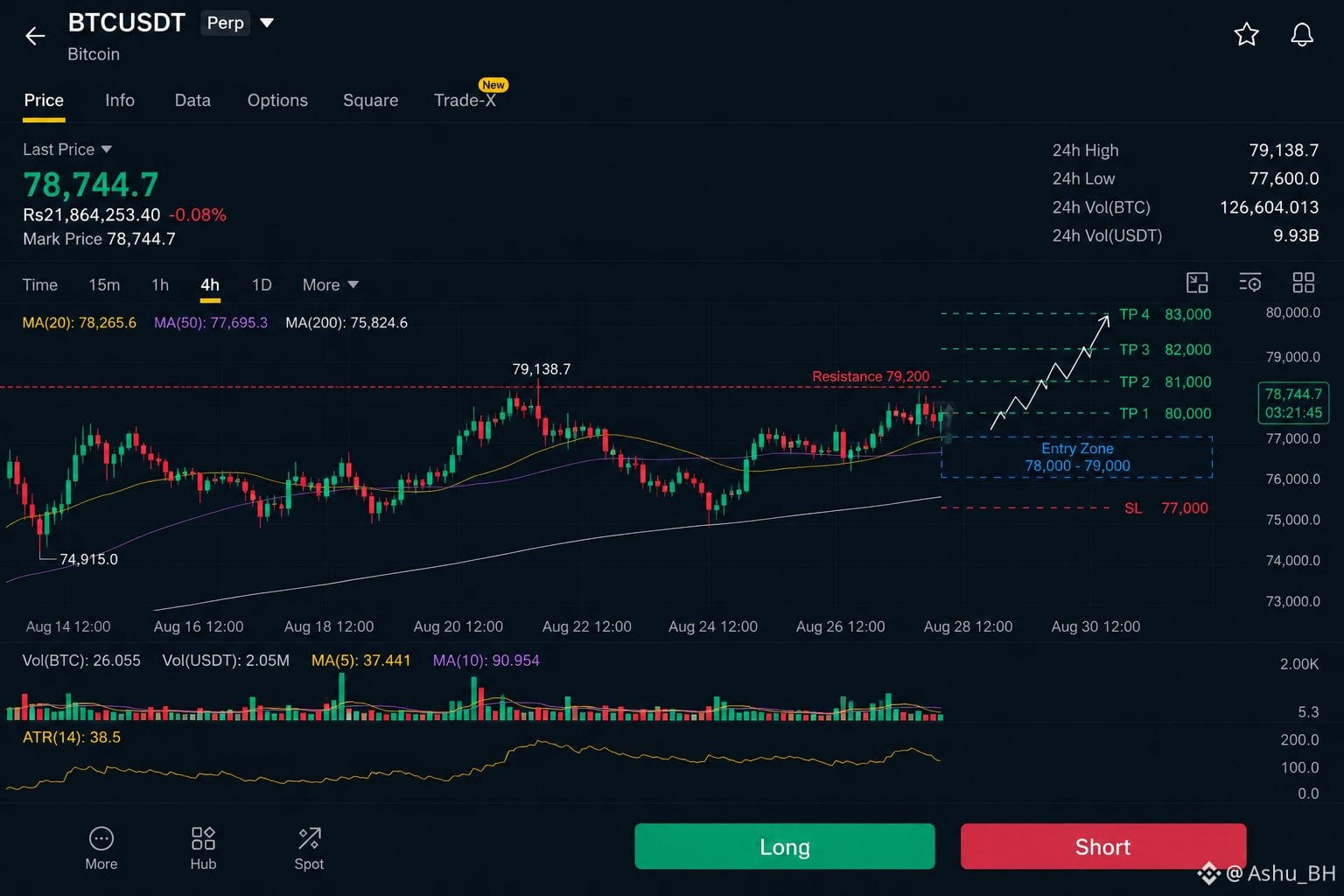Select the Price tab
Viewport: 1344px width, 896px height.
pyautogui.click(x=44, y=101)
